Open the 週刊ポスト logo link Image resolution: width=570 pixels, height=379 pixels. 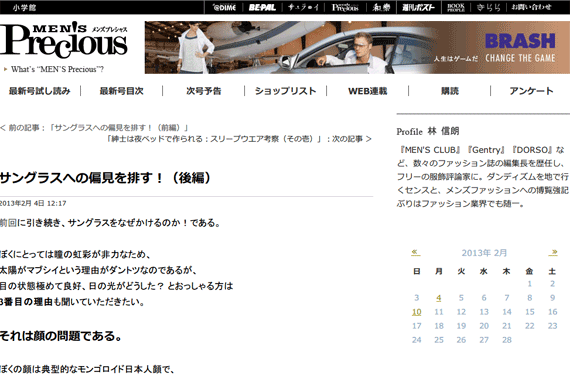pos(418,7)
